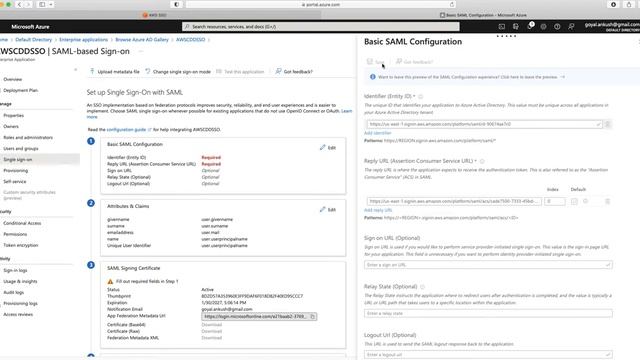
Task: Collapse left navigation menu chevron
Action: (x=76, y=70)
